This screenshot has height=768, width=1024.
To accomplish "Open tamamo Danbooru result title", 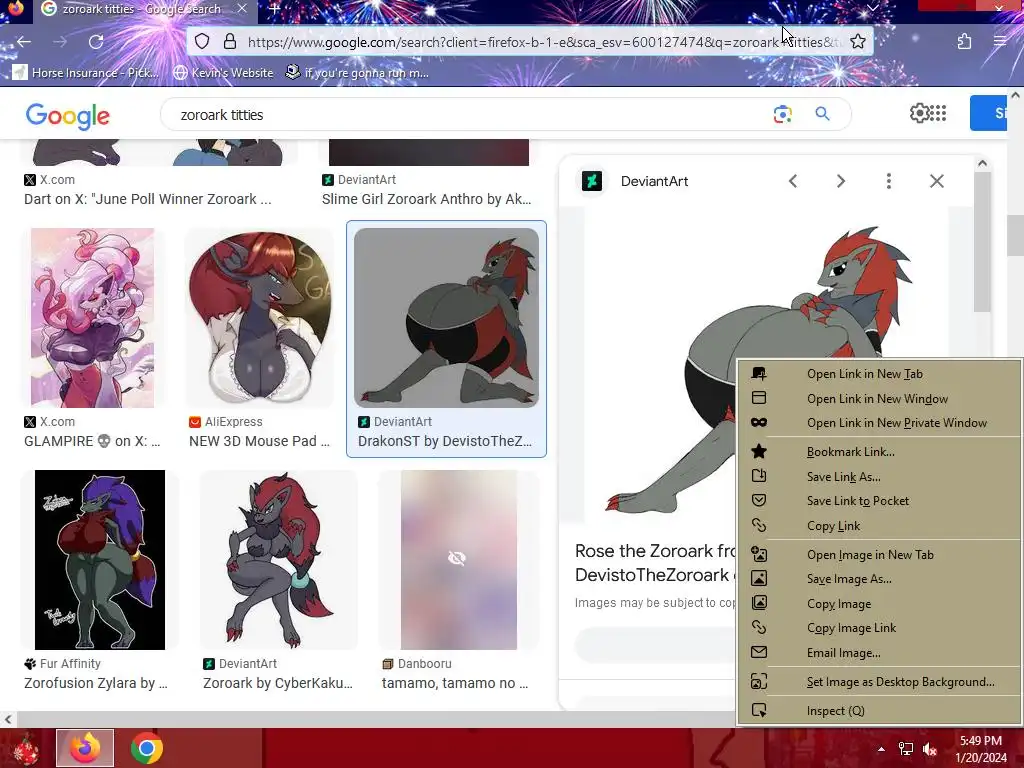I will (455, 682).
